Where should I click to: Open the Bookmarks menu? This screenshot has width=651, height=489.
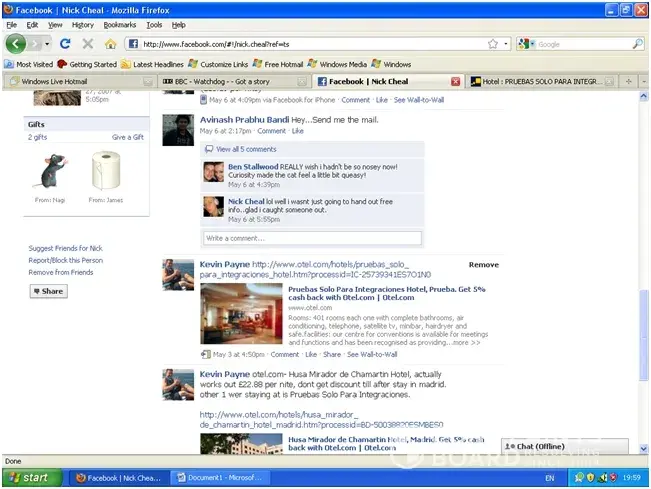[119, 24]
